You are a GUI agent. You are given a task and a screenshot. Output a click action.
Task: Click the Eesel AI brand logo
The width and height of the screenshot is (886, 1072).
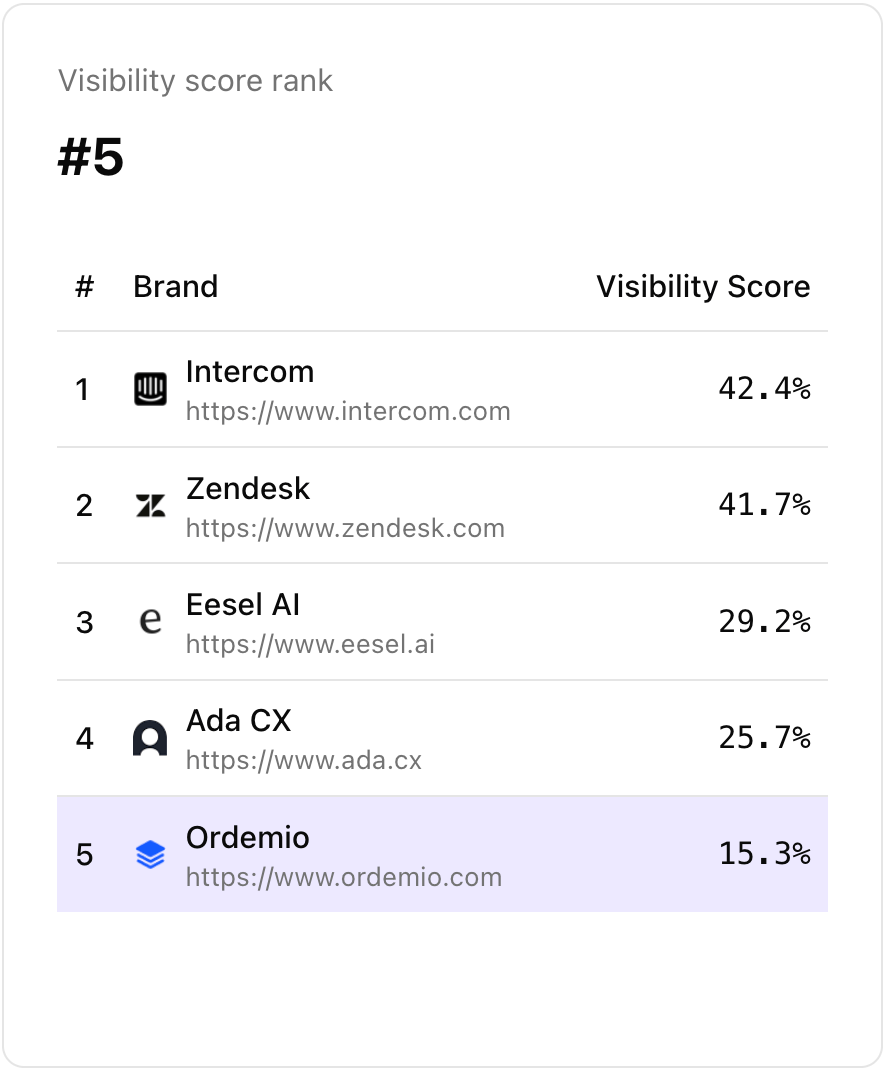click(x=150, y=621)
